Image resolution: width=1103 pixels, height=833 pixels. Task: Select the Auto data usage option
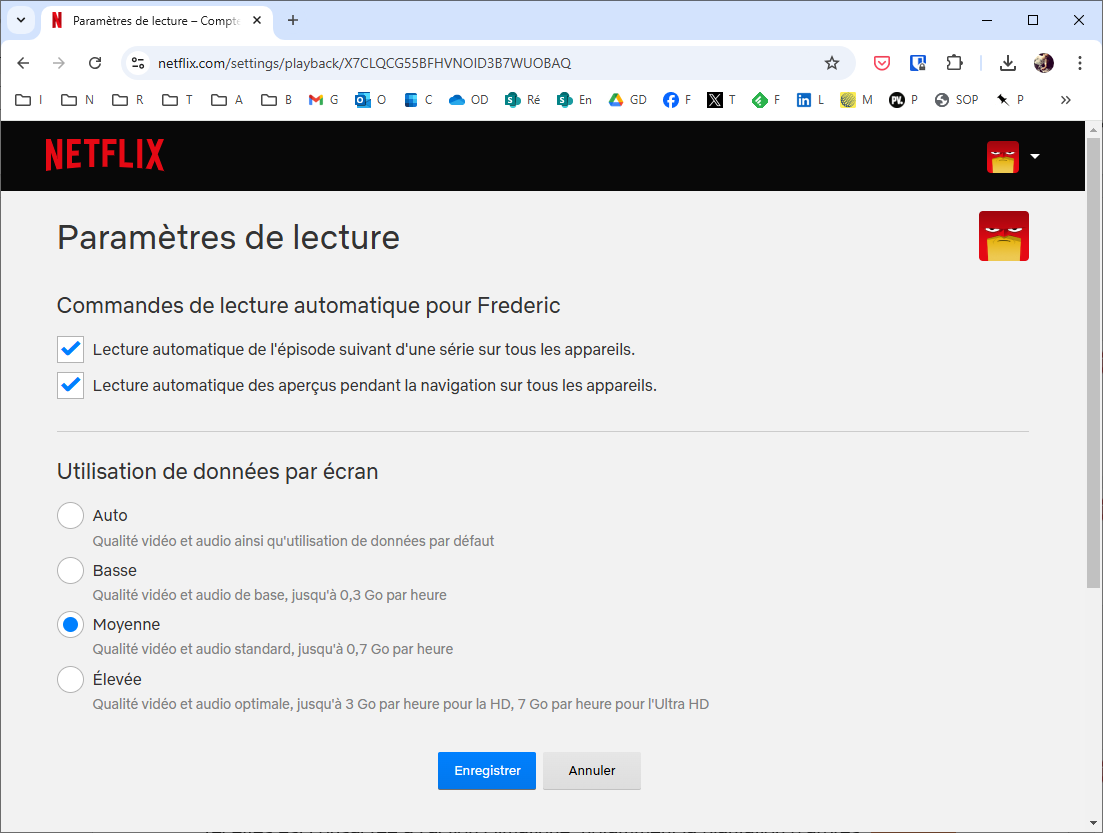pyautogui.click(x=70, y=516)
